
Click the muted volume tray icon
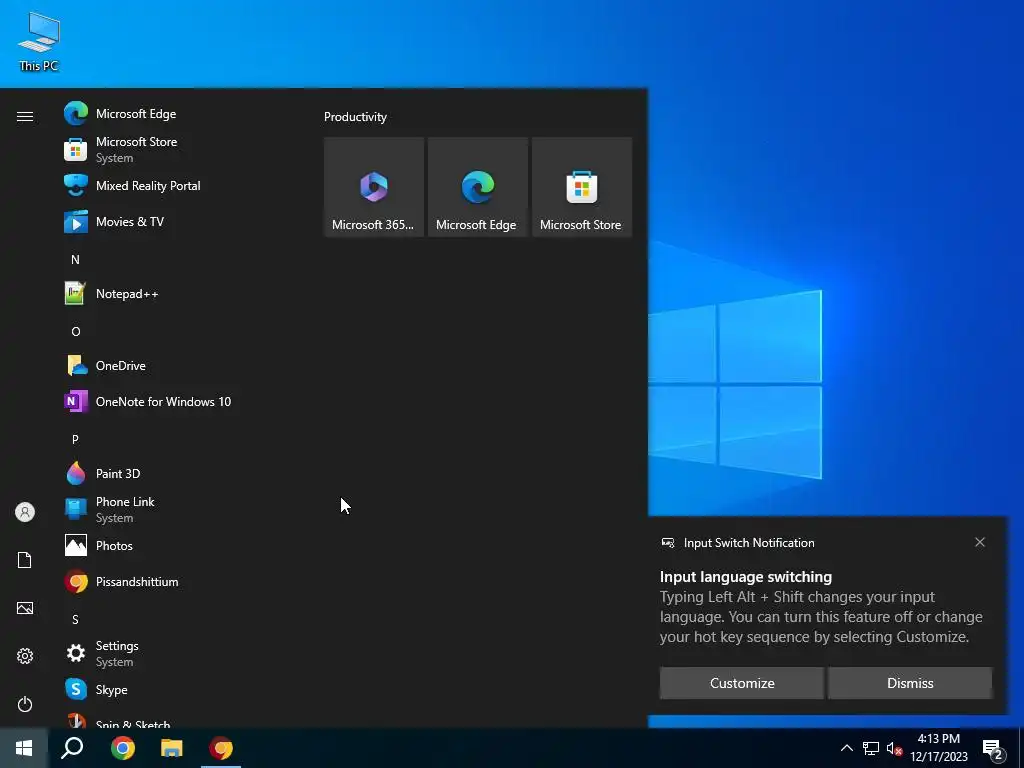(x=894, y=748)
